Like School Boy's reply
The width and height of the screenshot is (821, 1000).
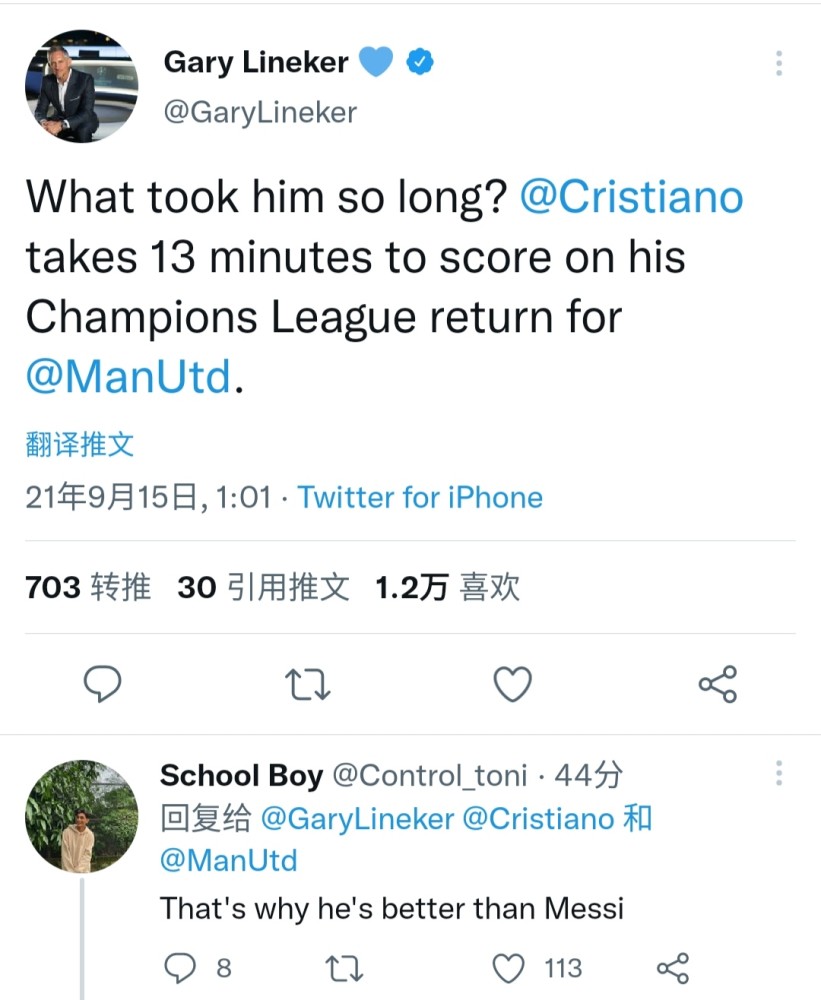tap(510, 968)
